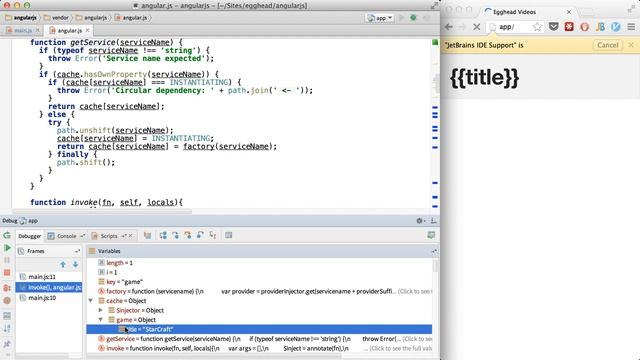This screenshot has height=360, width=640.
Task: Click vendor breadcrumb folder
Action: coord(56,18)
